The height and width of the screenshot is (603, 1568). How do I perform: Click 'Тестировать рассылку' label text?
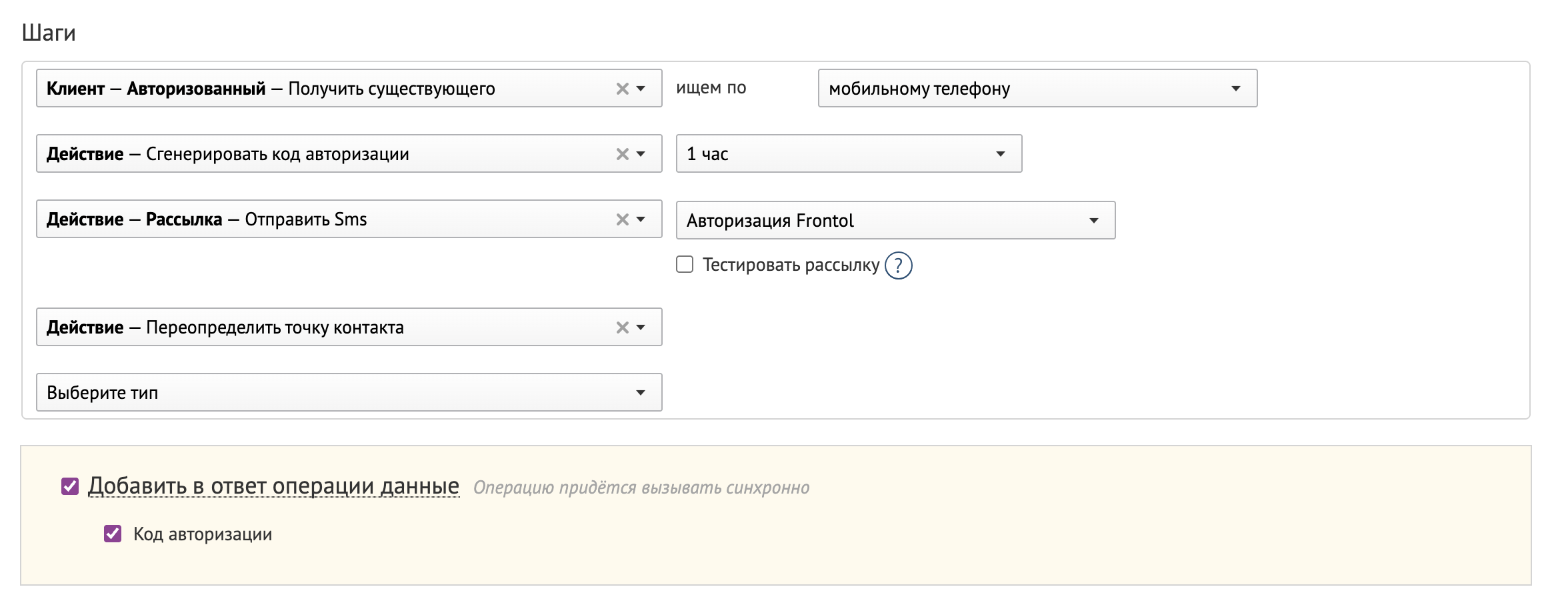[791, 265]
